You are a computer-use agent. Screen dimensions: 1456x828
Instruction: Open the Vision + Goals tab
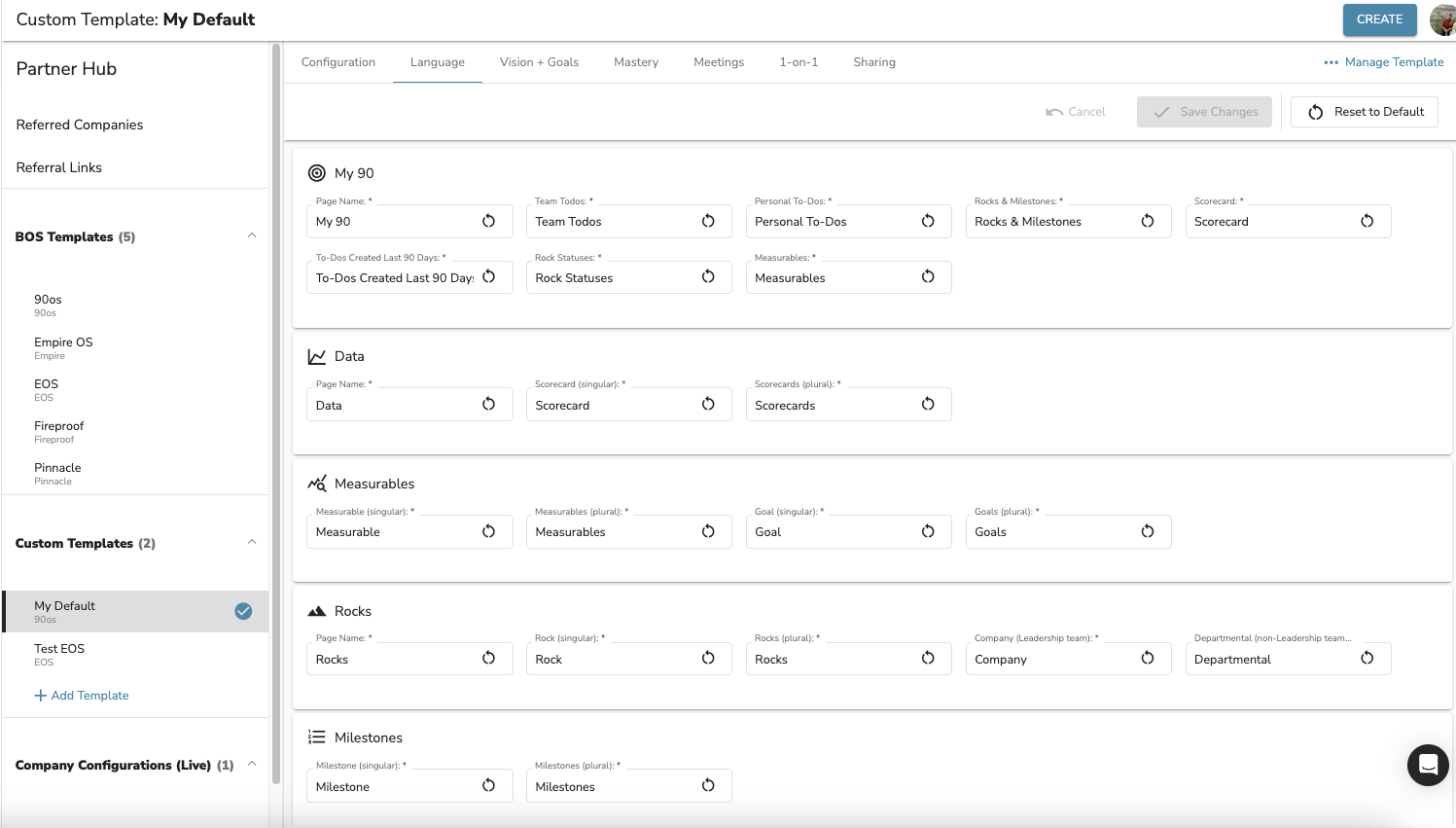point(539,62)
